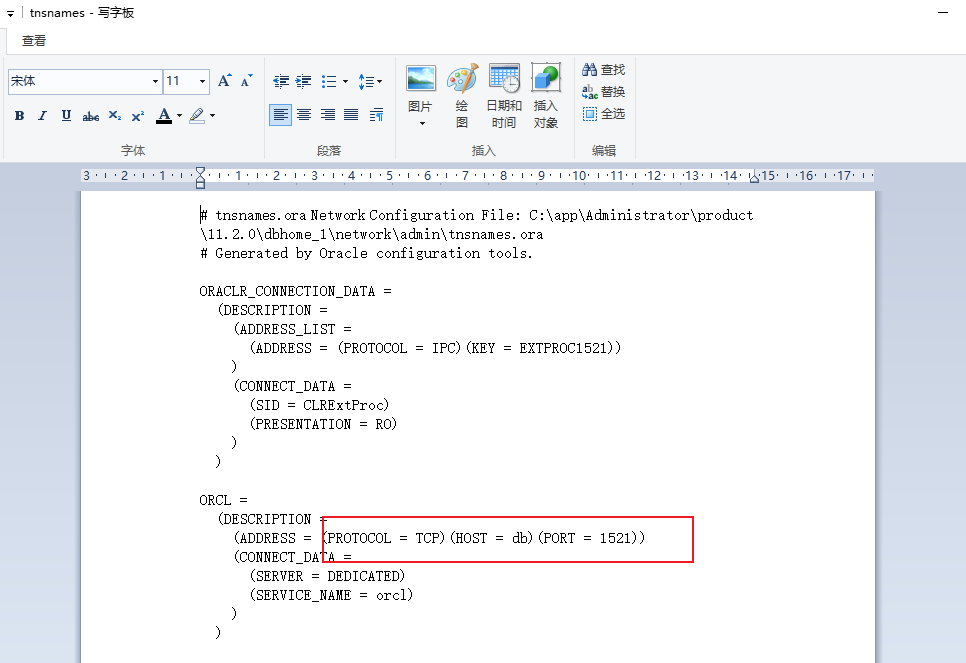This screenshot has width=966, height=663.
Task: Increase font size with grow font icon
Action: pyautogui.click(x=224, y=81)
